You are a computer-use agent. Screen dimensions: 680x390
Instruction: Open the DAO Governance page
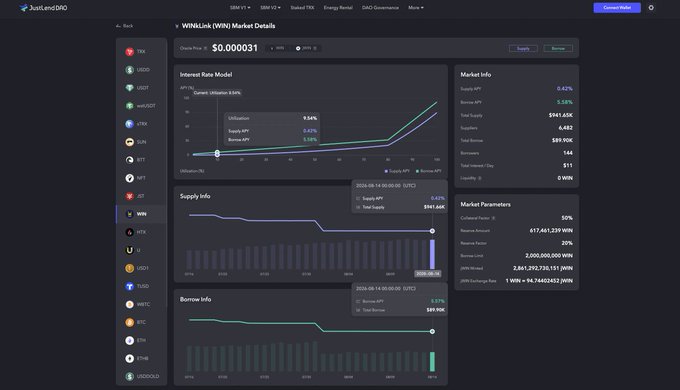point(380,8)
